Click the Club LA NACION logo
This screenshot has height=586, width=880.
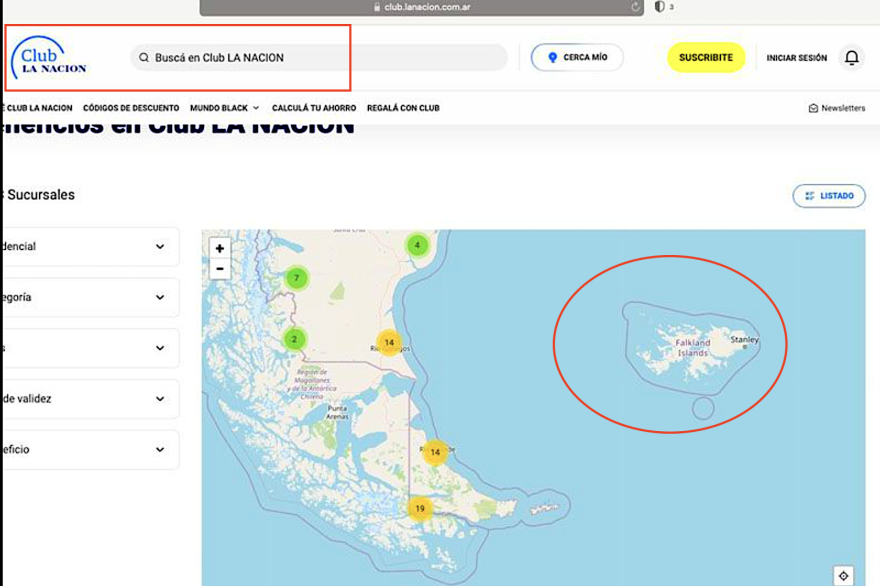48,58
